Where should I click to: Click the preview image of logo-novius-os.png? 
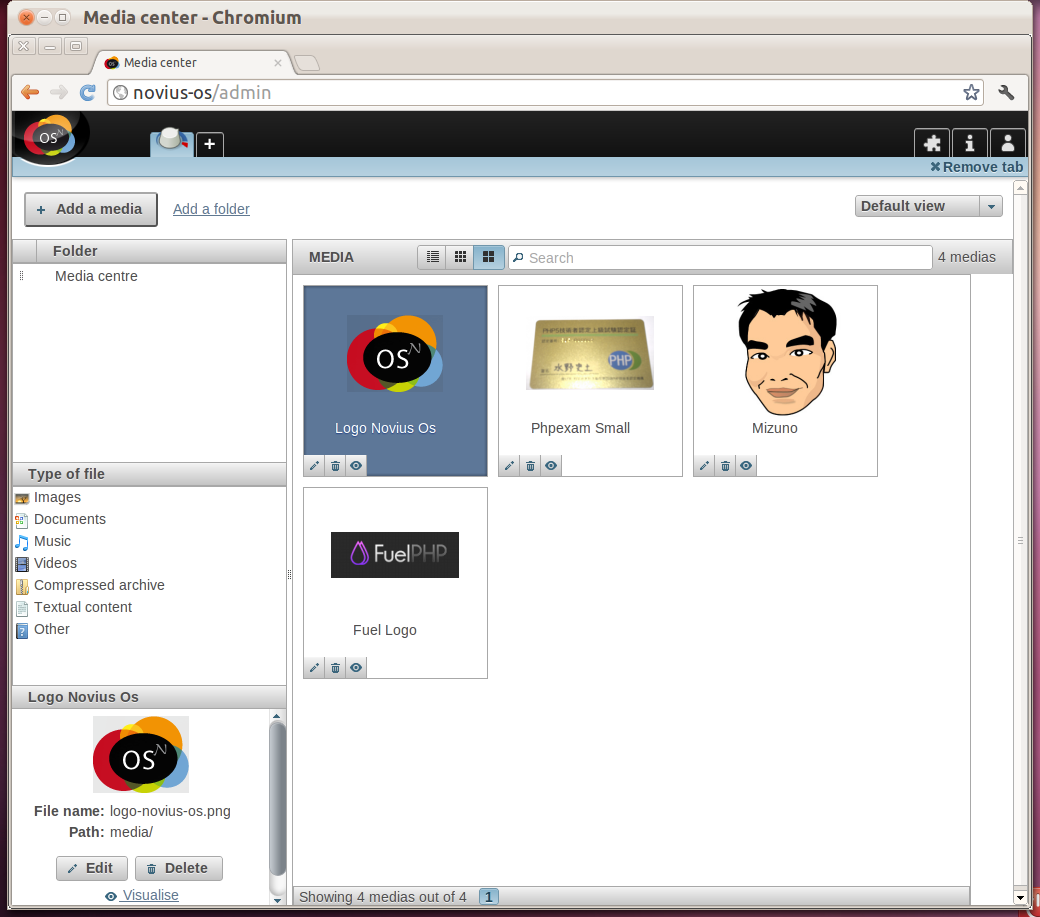click(141, 755)
